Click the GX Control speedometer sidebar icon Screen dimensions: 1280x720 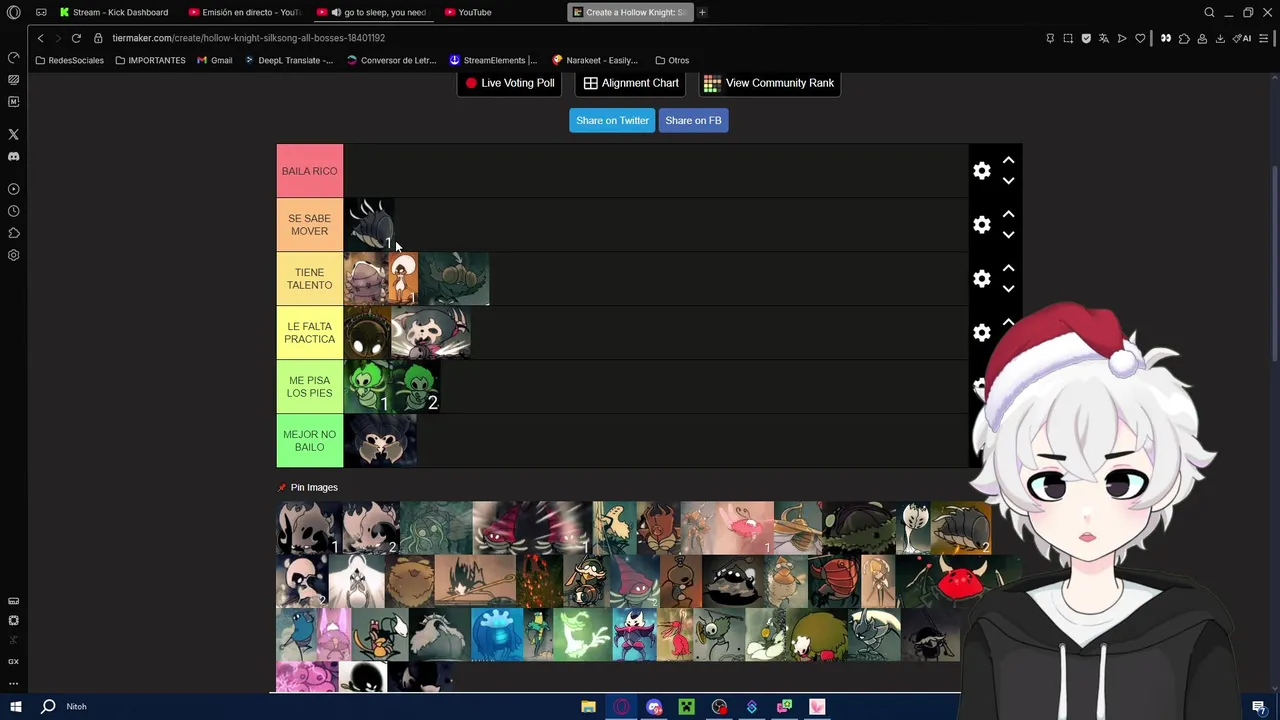point(13,57)
